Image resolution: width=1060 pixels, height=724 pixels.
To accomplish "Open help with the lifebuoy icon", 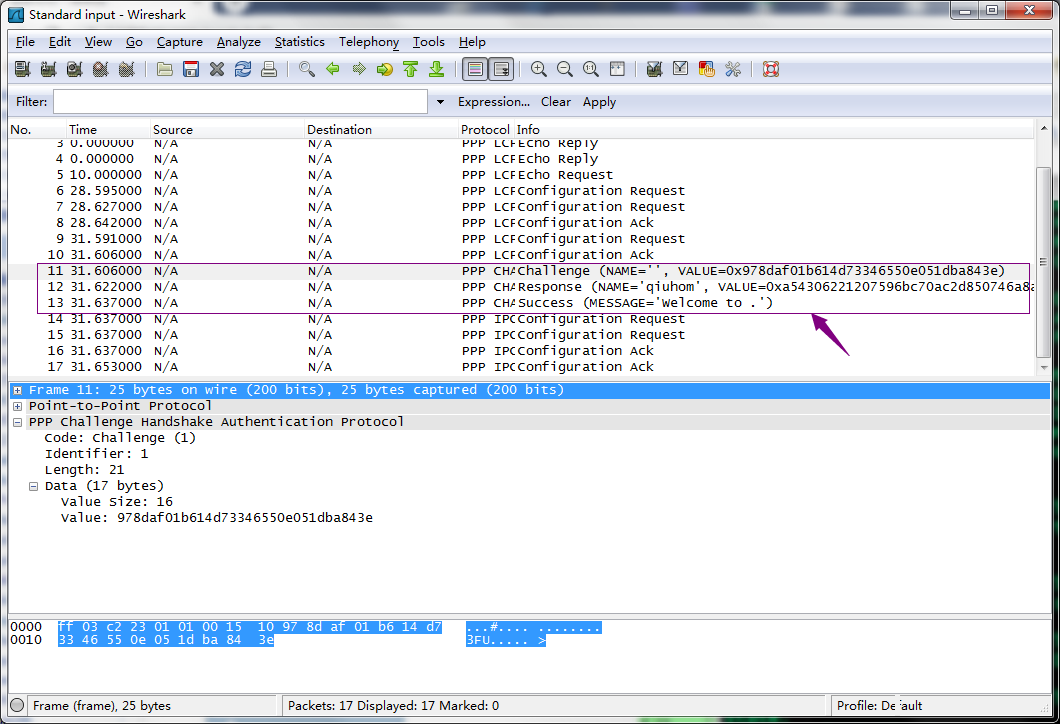I will point(771,69).
